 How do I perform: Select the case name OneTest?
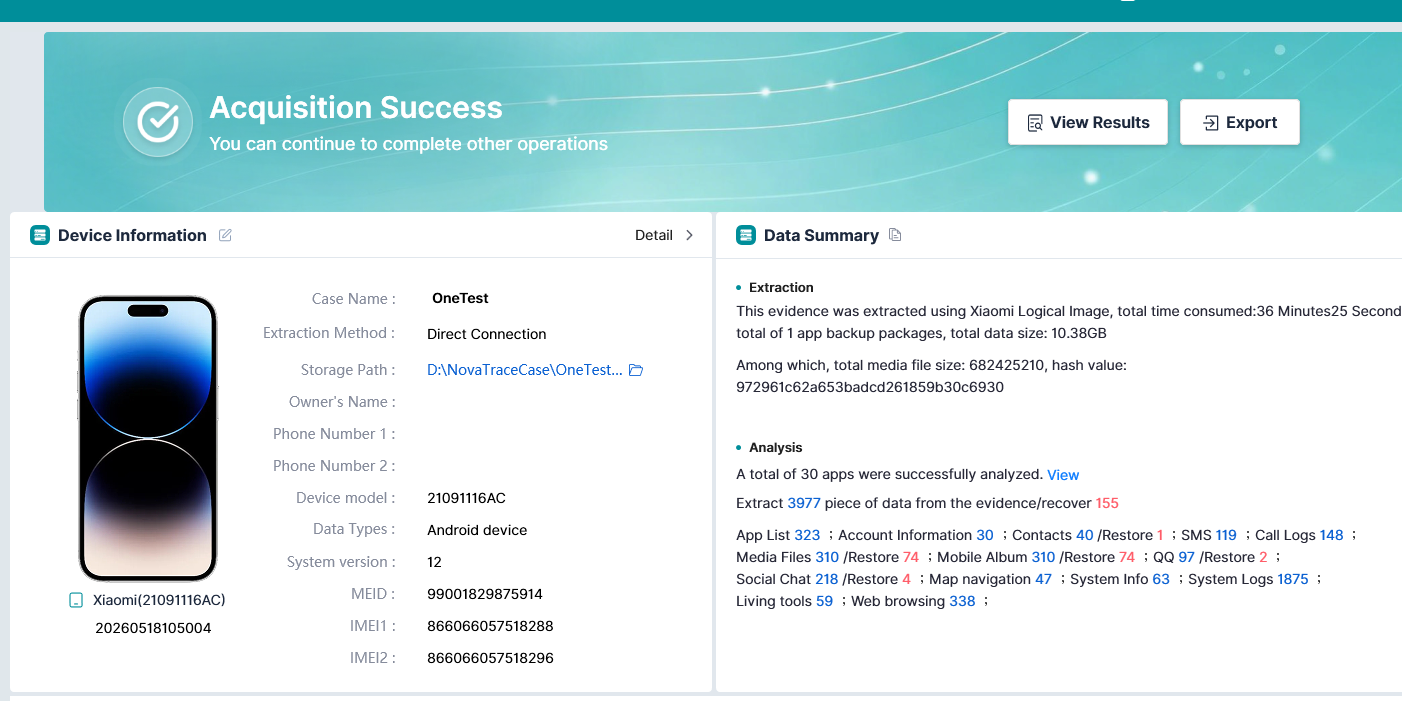[460, 298]
